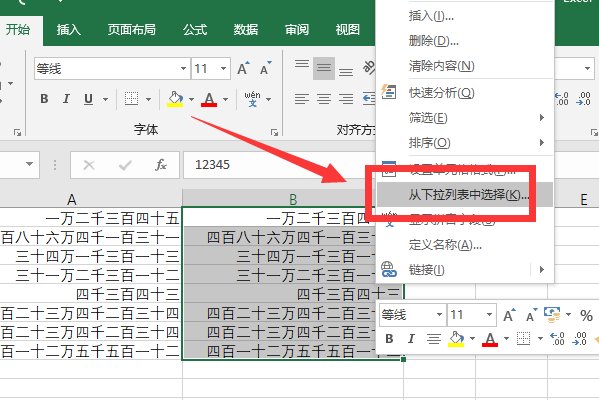599x400 pixels.
Task: Choose 删除(D)... from the context menu
Action: pyautogui.click(x=465, y=40)
